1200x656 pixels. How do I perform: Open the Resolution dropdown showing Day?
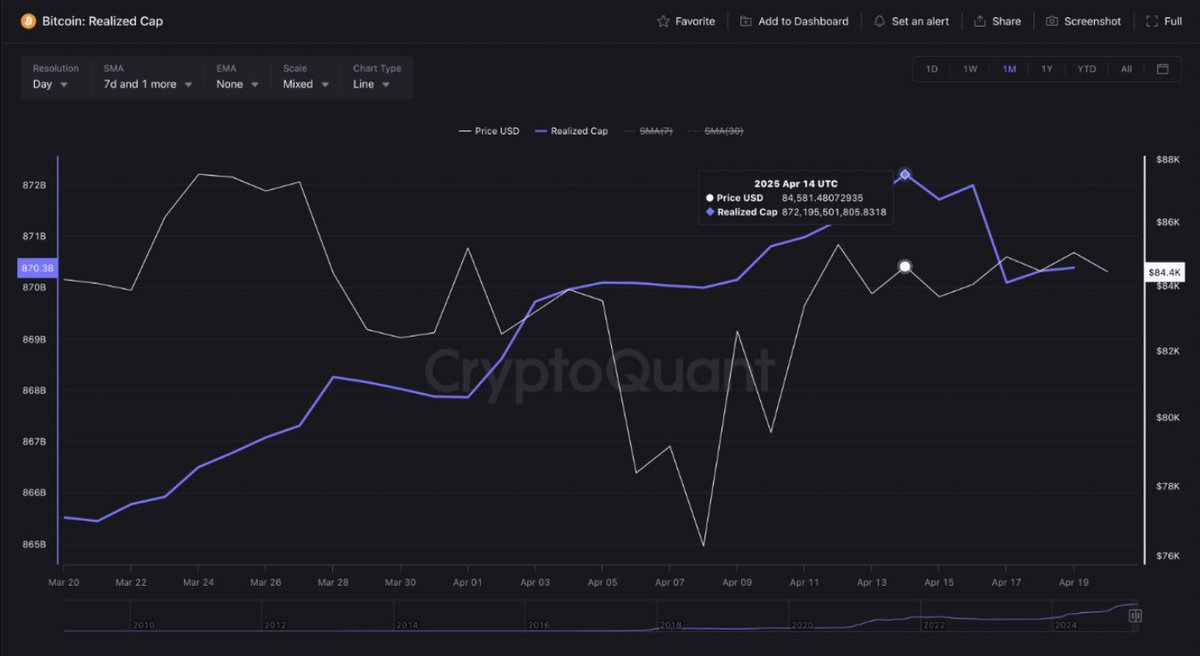tap(48, 84)
